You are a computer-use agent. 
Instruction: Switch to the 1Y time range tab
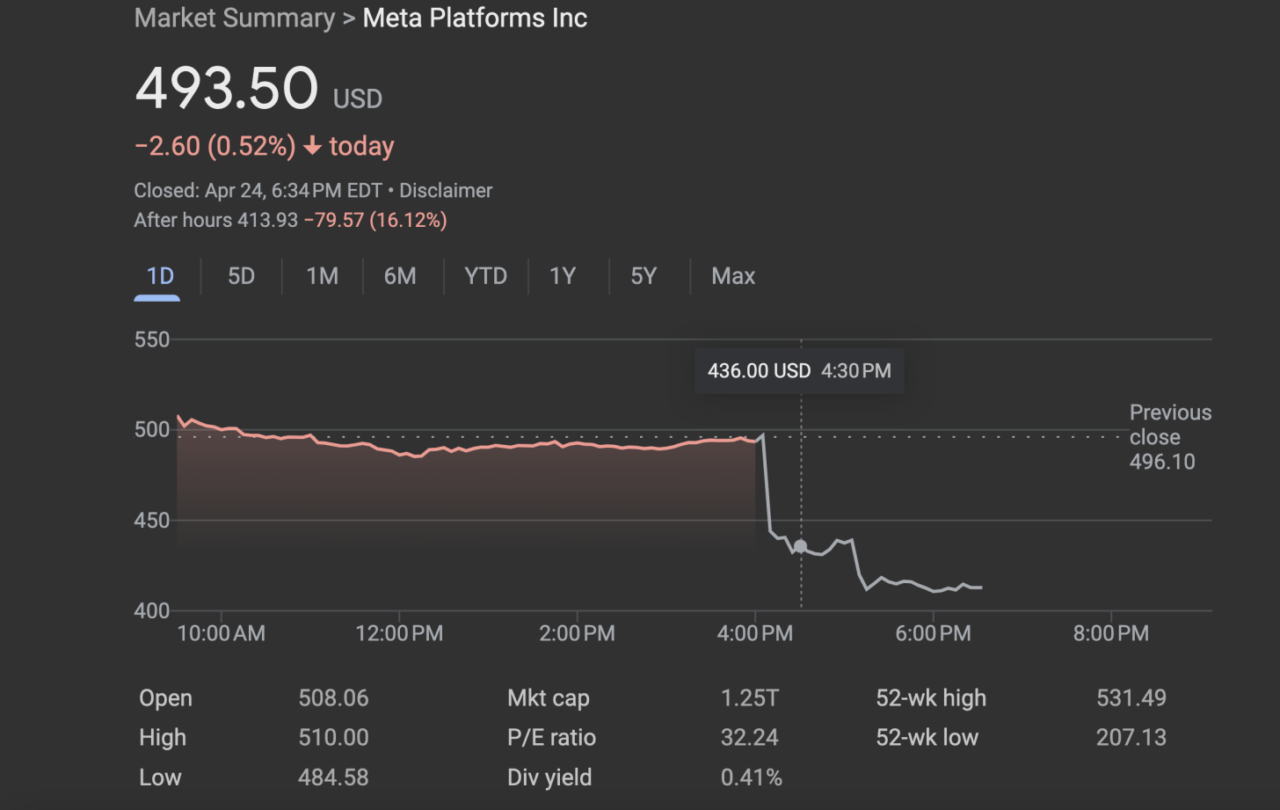pos(563,276)
